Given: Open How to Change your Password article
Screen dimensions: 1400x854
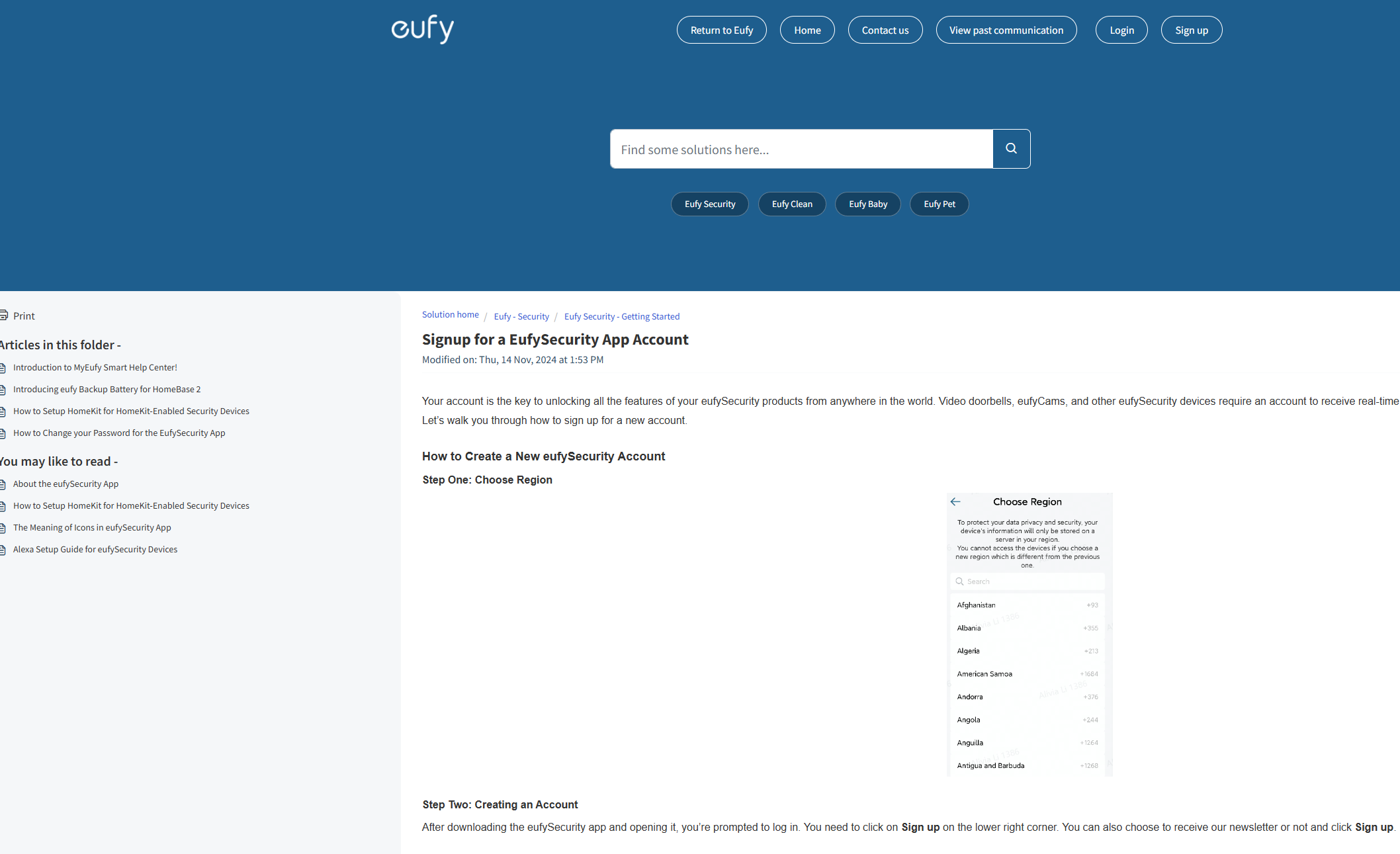Looking at the screenshot, I should tap(119, 433).
